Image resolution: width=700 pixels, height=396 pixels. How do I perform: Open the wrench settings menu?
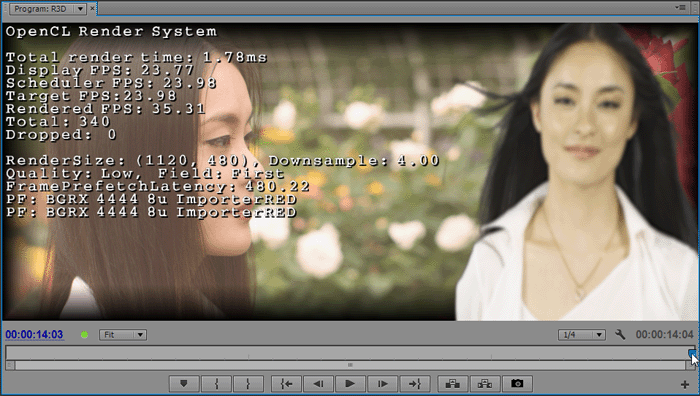click(620, 334)
